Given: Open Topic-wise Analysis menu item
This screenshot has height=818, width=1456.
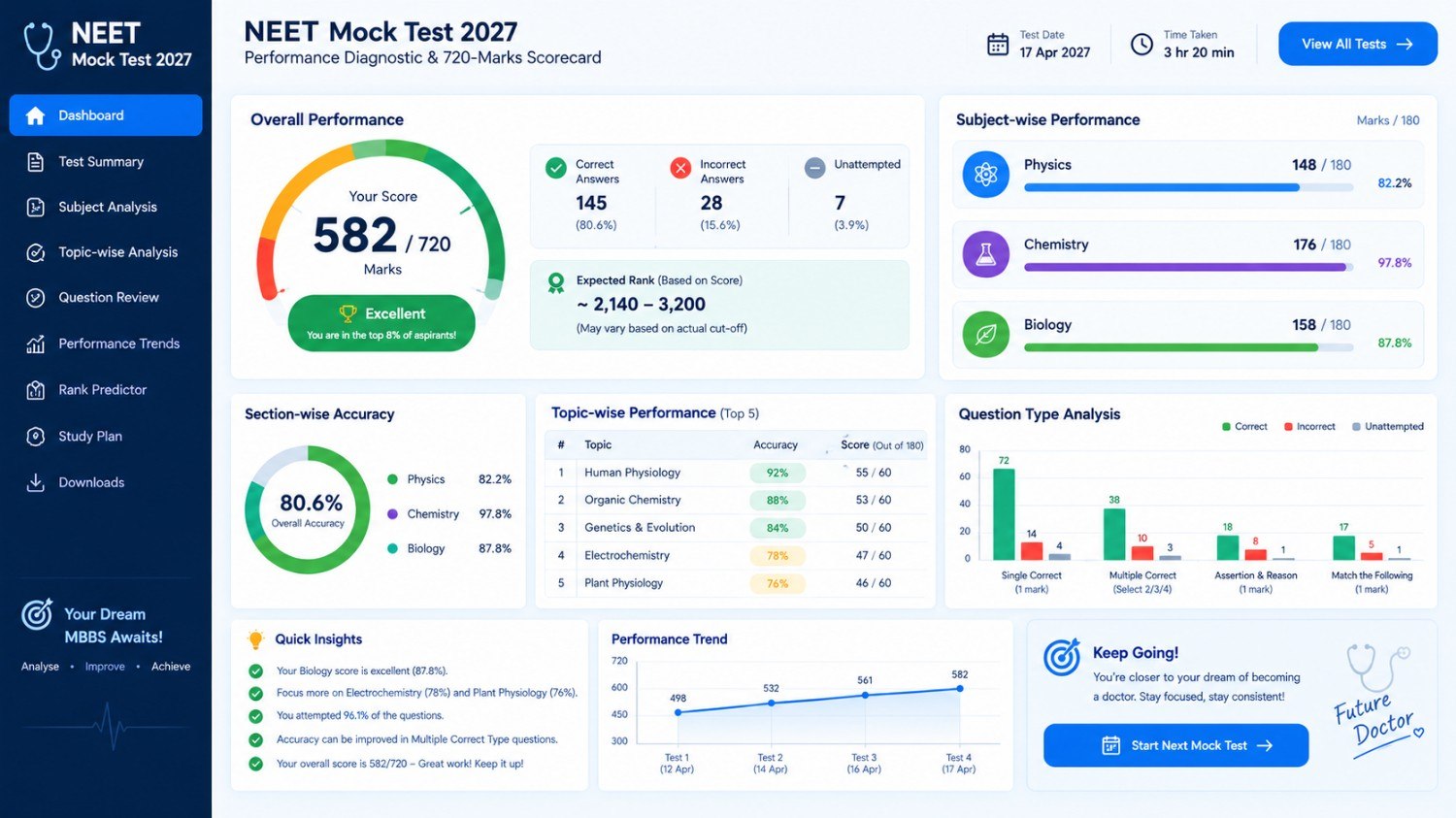Looking at the screenshot, I should coord(106,252).
